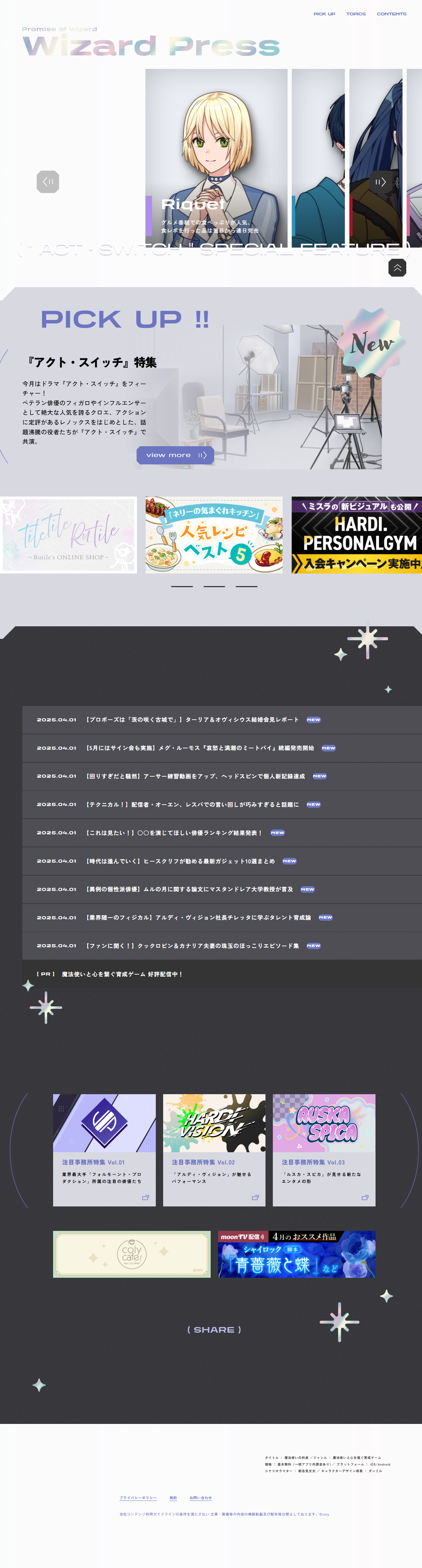
Task: Go to TOPICS in the top navigation
Action: [x=356, y=14]
